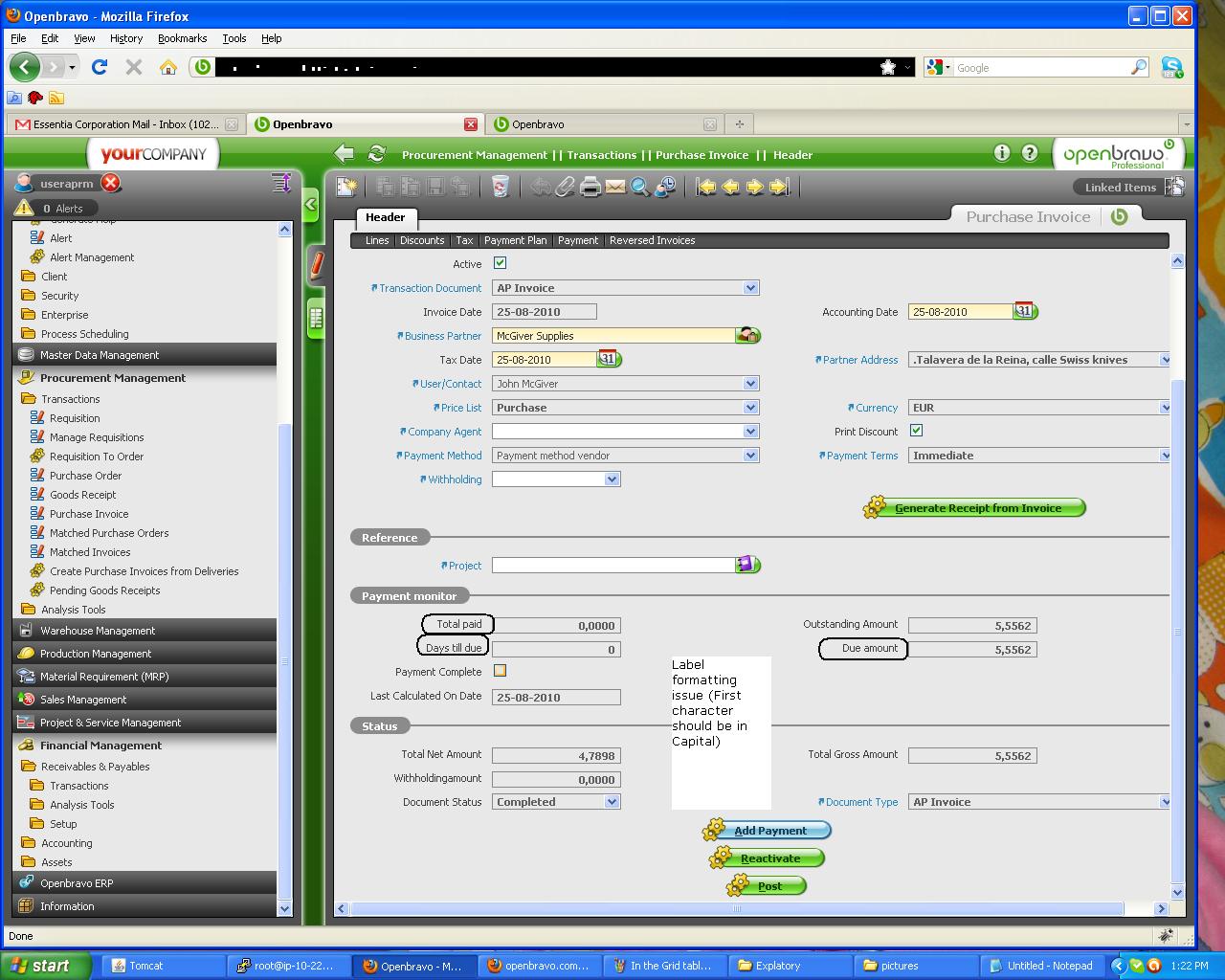Image resolution: width=1225 pixels, height=980 pixels.
Task: Open the Reversed Invoices tab
Action: (x=653, y=240)
